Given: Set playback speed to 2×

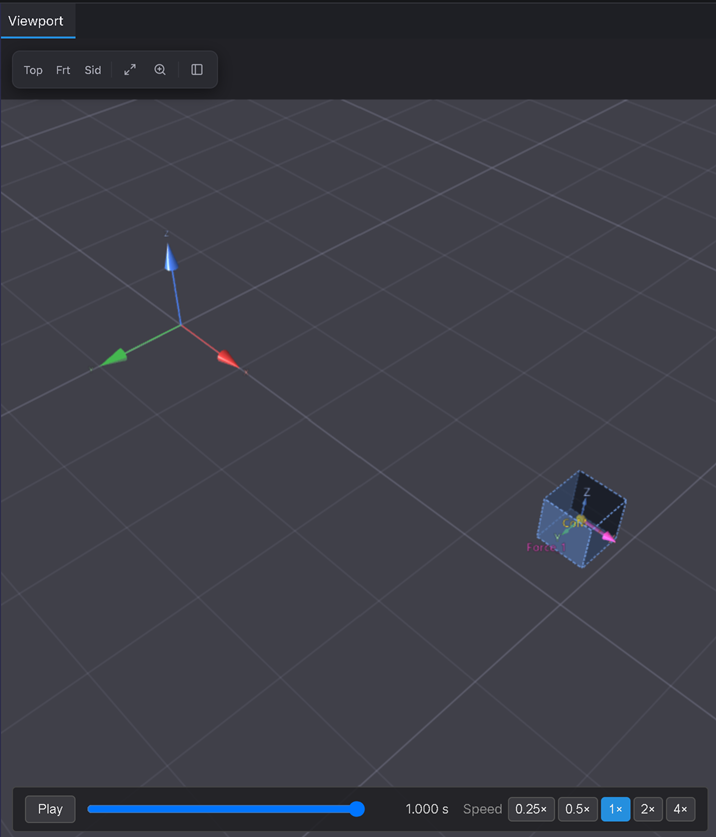Looking at the screenshot, I should 648,809.
